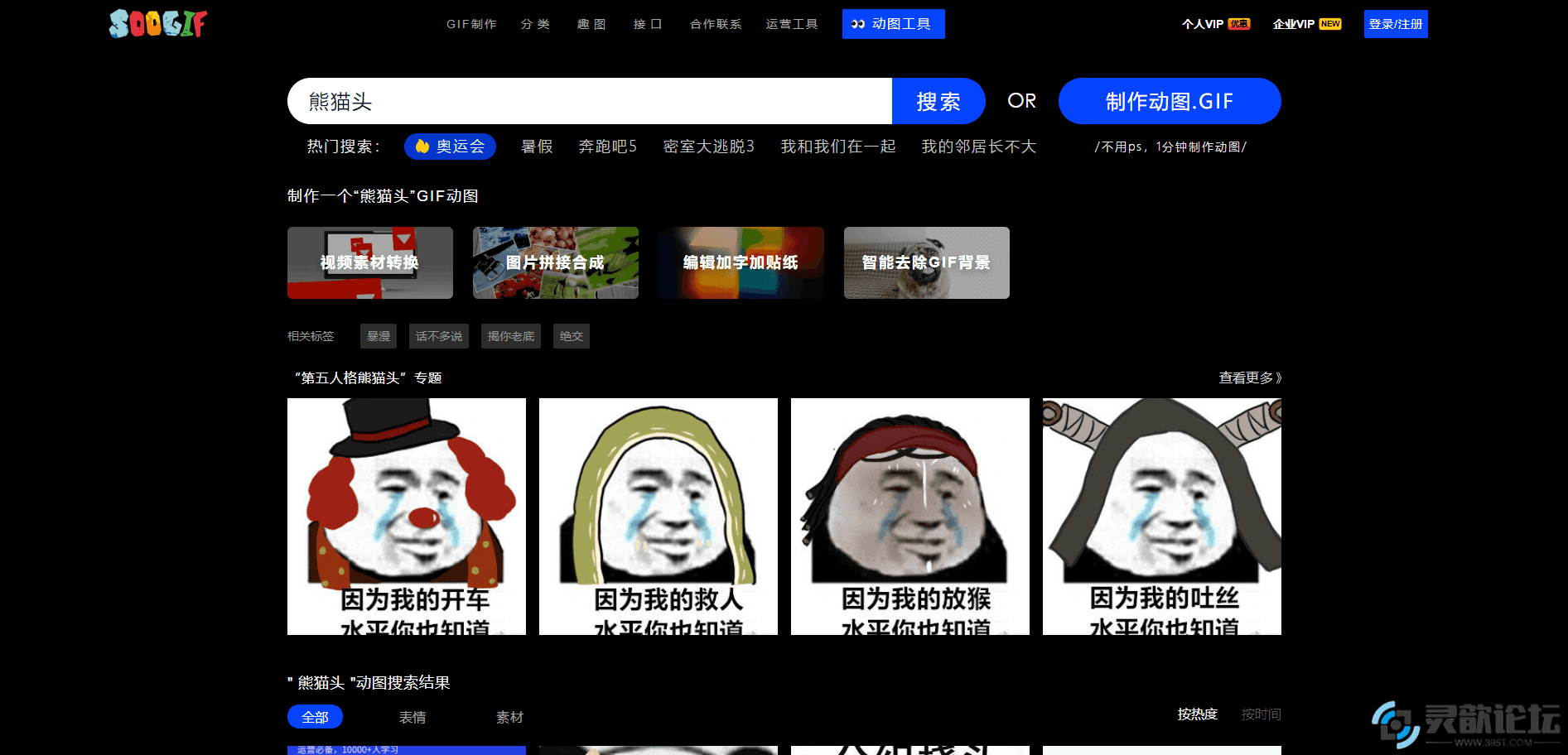Click the 制作动图.GIF button
1568x755 pixels.
tap(1170, 101)
